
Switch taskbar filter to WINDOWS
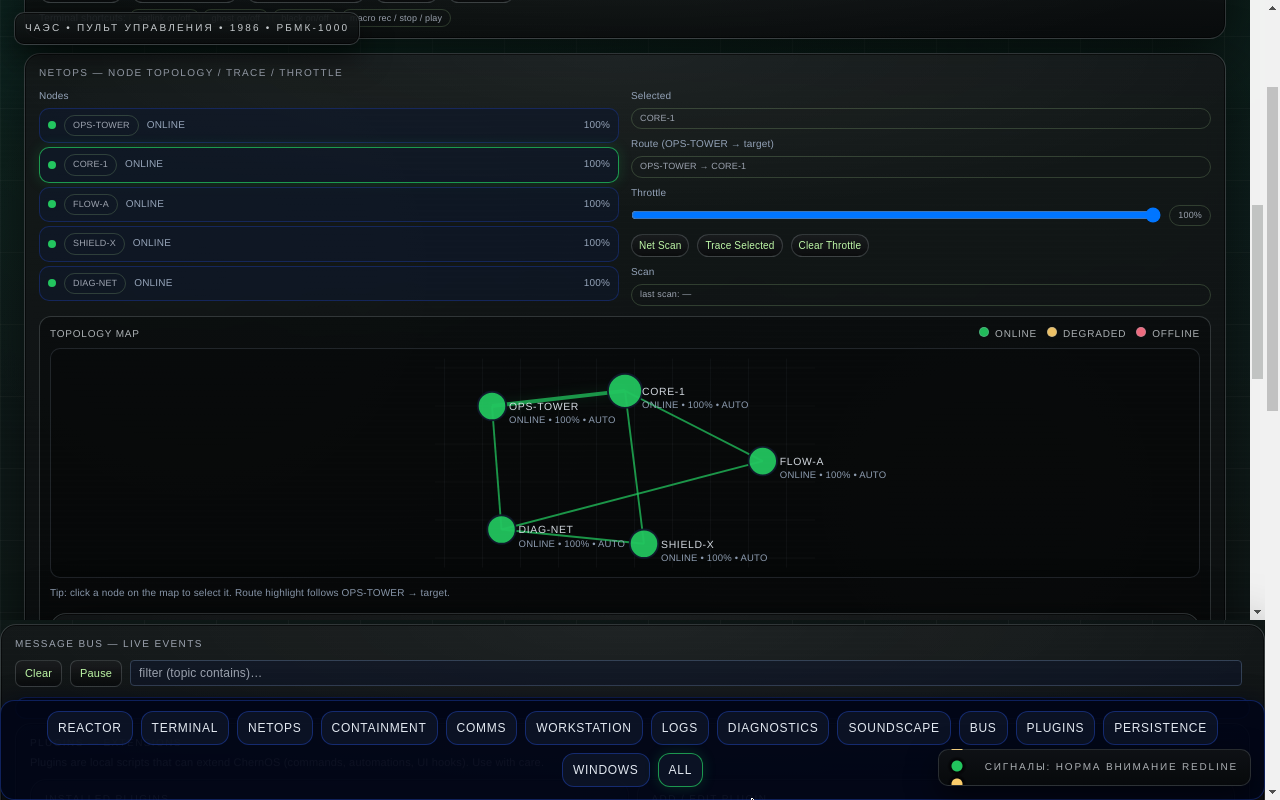pos(605,770)
